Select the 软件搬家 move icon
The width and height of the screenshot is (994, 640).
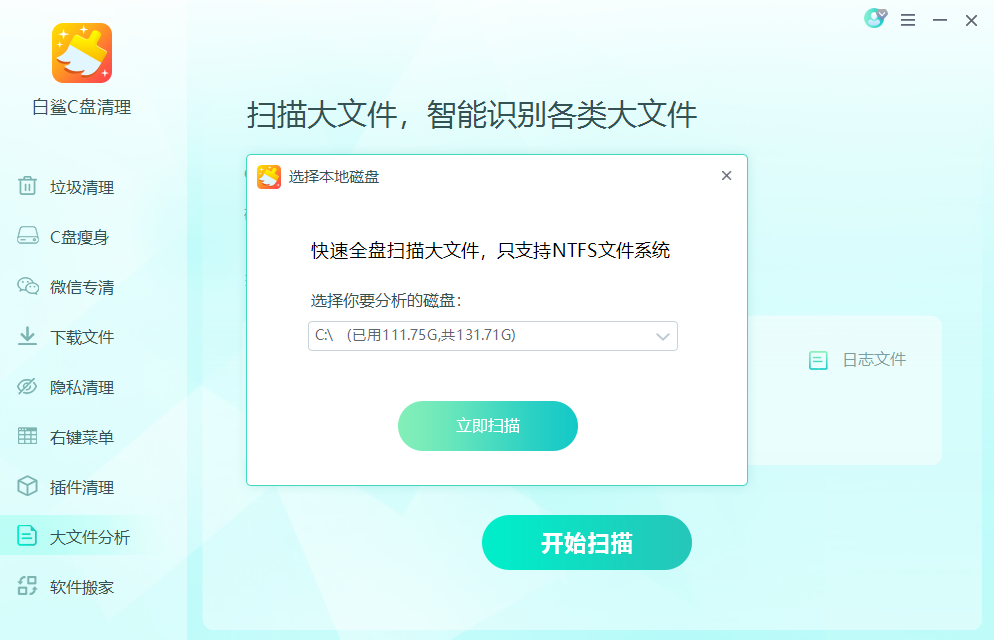(x=27, y=586)
